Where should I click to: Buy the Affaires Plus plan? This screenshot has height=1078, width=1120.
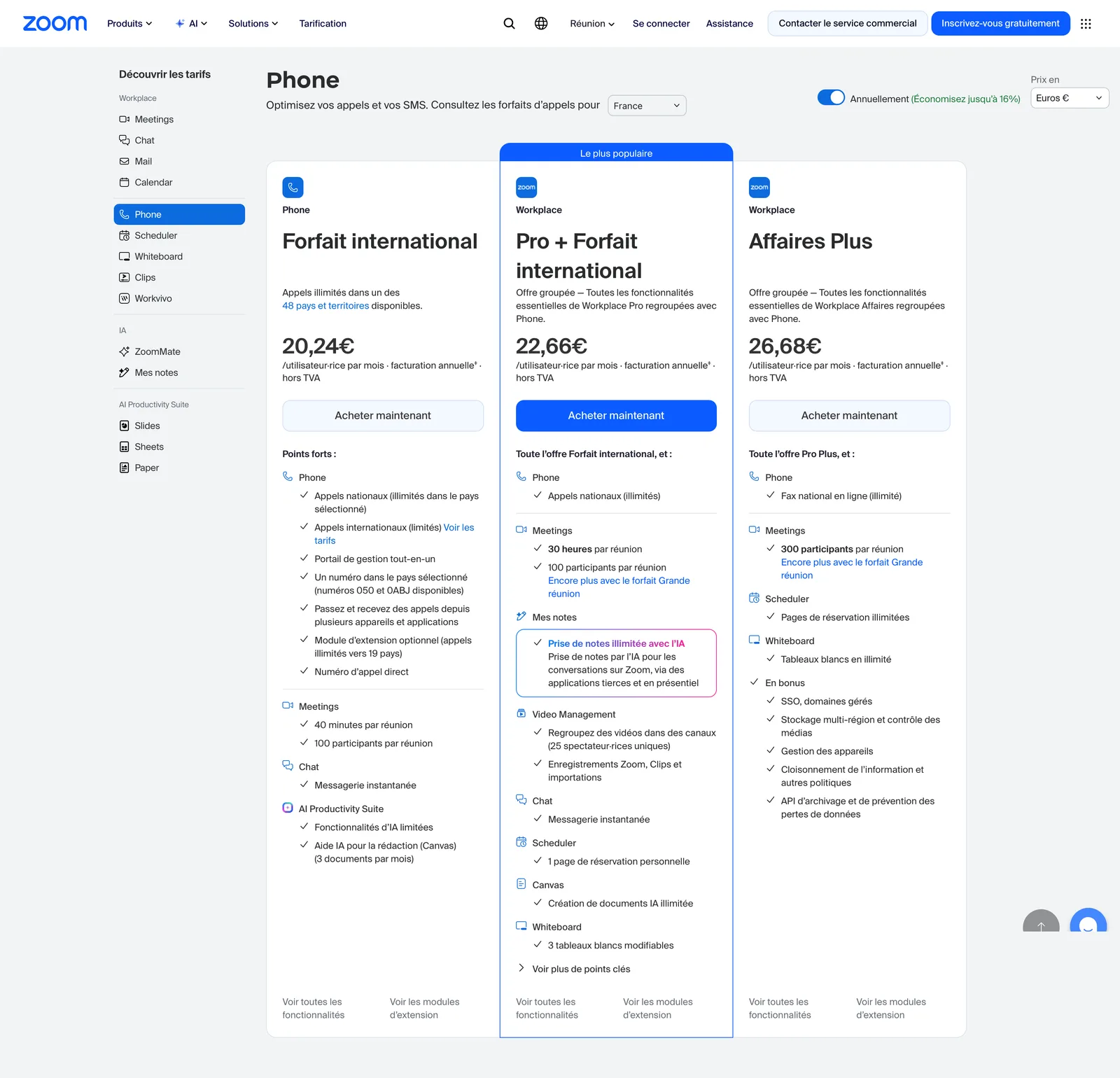pos(849,416)
